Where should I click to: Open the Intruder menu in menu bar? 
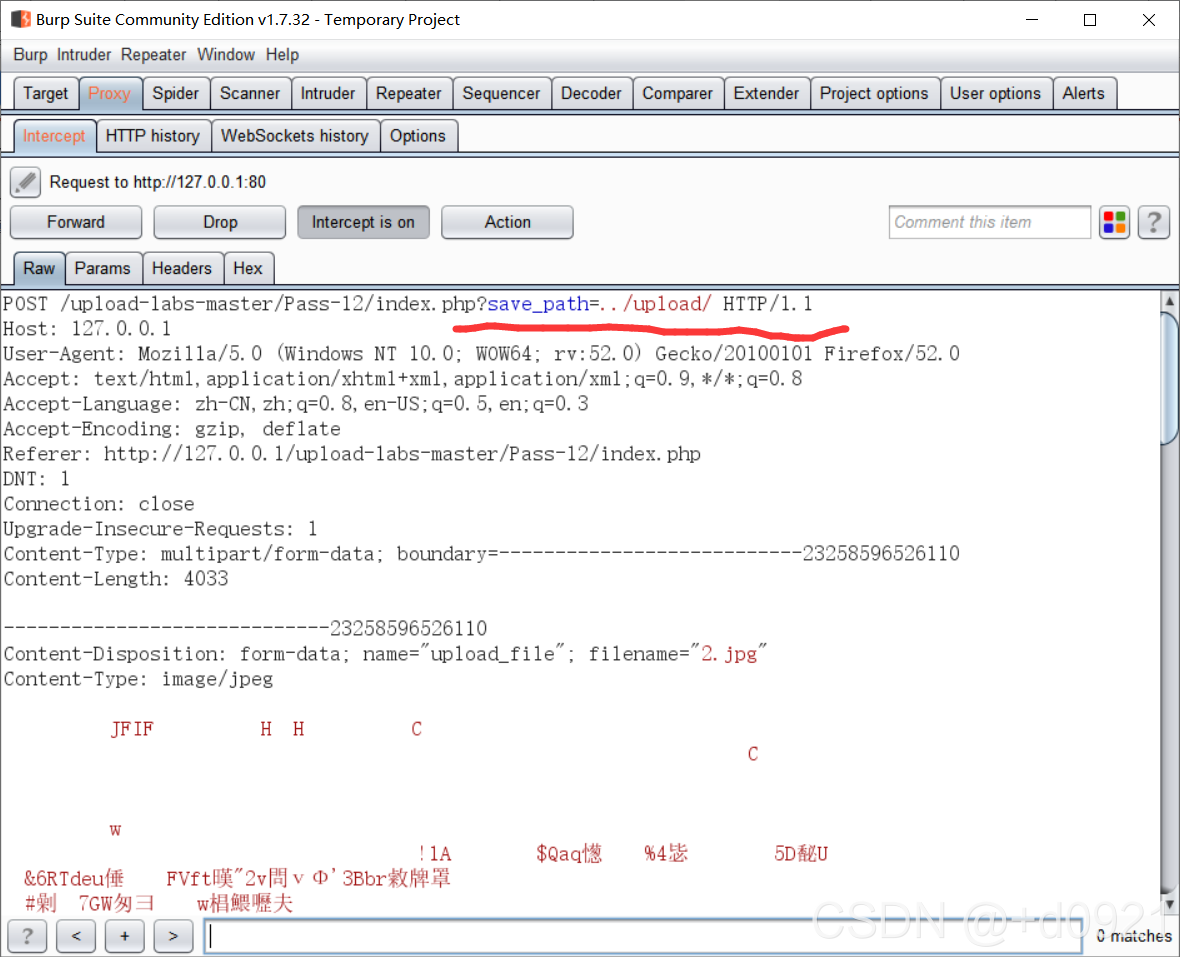pos(84,55)
